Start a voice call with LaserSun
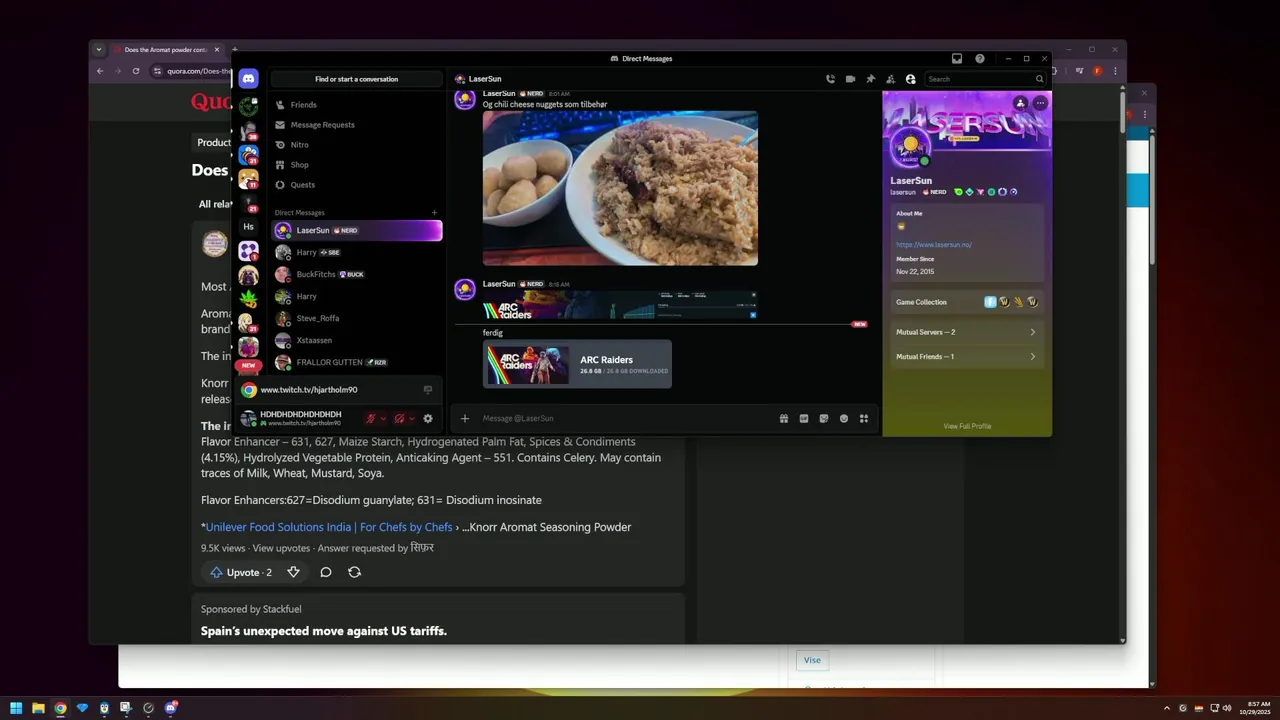 point(830,79)
